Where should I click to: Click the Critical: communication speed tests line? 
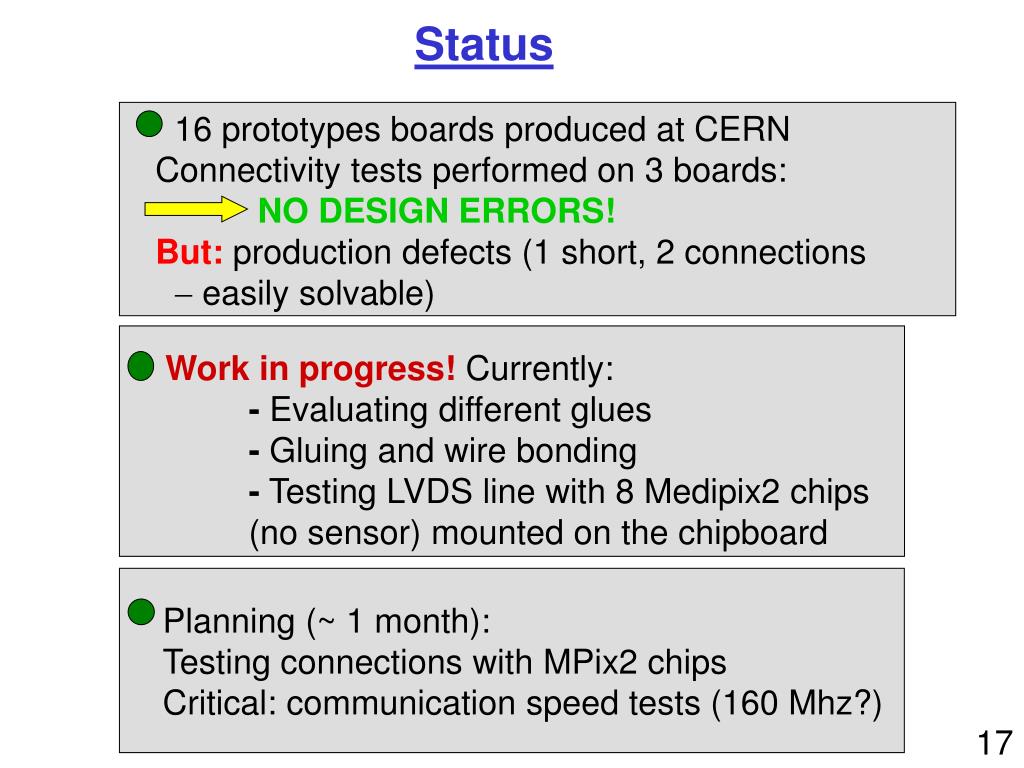[x=522, y=704]
